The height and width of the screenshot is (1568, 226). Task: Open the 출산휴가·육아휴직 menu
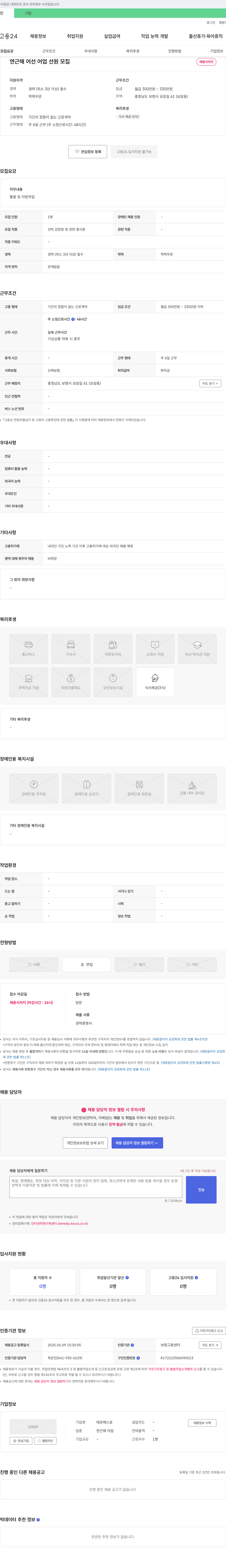[x=206, y=36]
